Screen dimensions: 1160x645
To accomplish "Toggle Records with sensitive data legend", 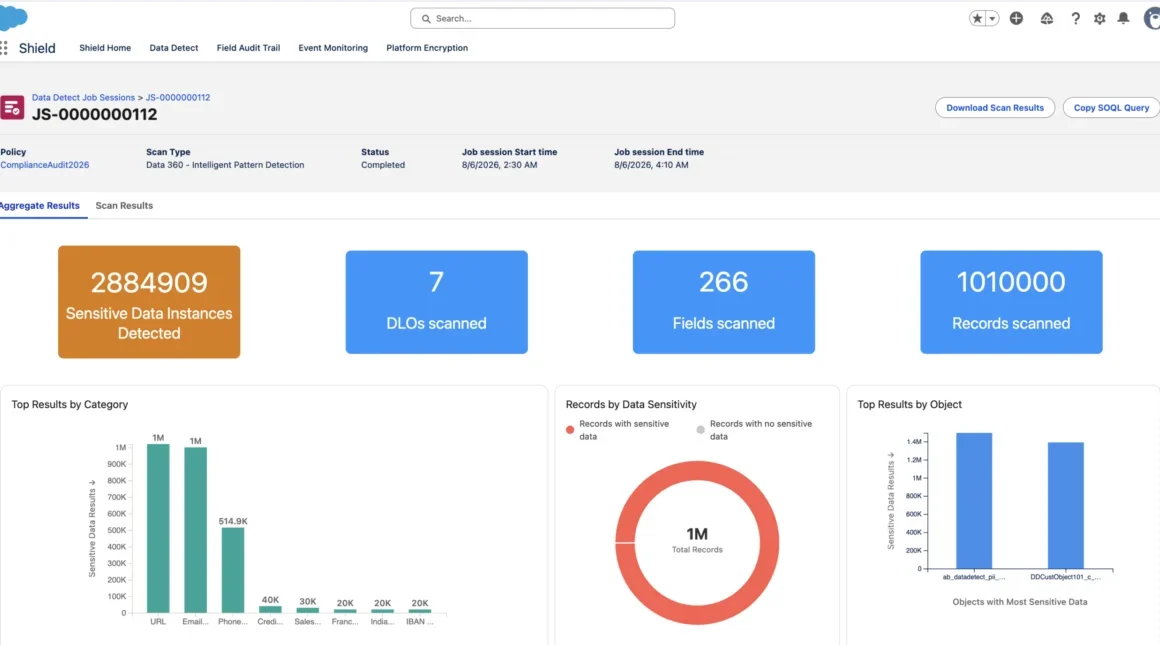I will click(618, 430).
